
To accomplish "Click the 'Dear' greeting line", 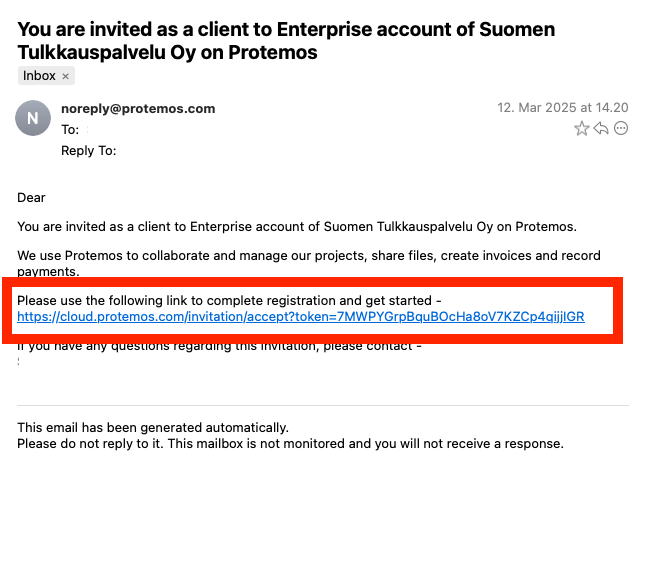I will tap(31, 198).
